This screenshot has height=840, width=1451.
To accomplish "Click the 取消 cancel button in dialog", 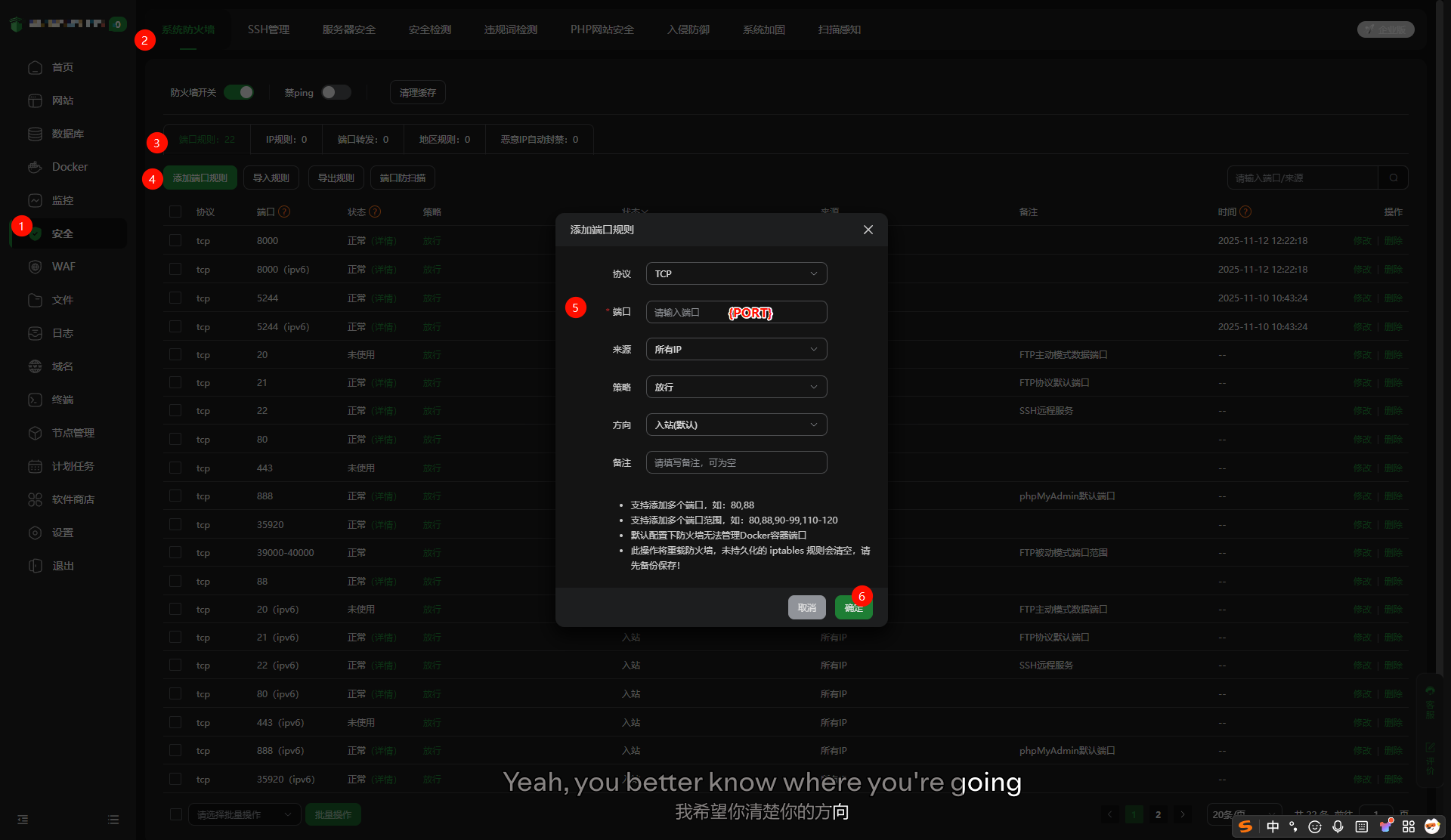I will 806,607.
